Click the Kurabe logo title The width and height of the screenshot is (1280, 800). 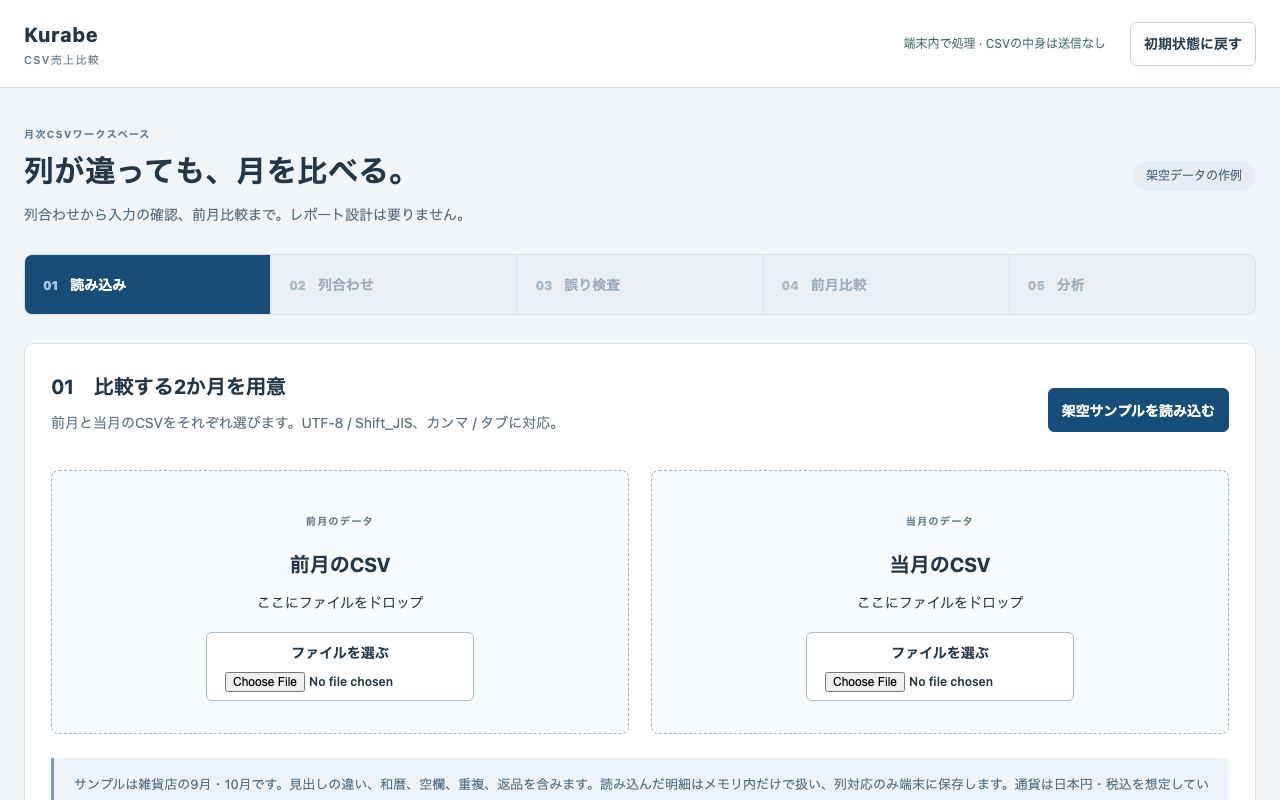point(61,35)
